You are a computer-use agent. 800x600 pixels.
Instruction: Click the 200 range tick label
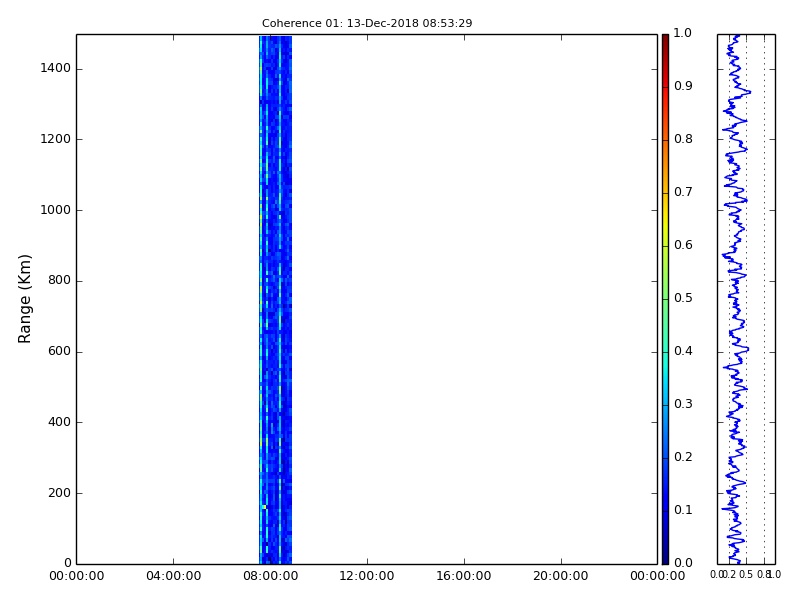[59, 493]
